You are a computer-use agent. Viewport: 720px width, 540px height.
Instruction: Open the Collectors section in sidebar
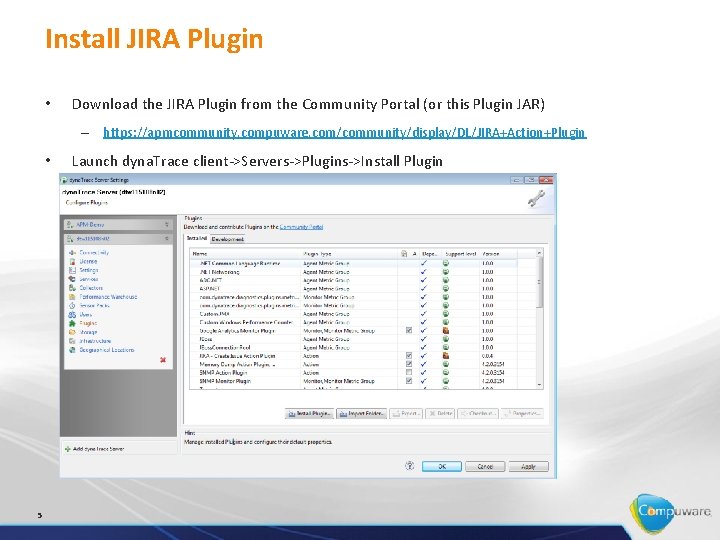[x=91, y=288]
